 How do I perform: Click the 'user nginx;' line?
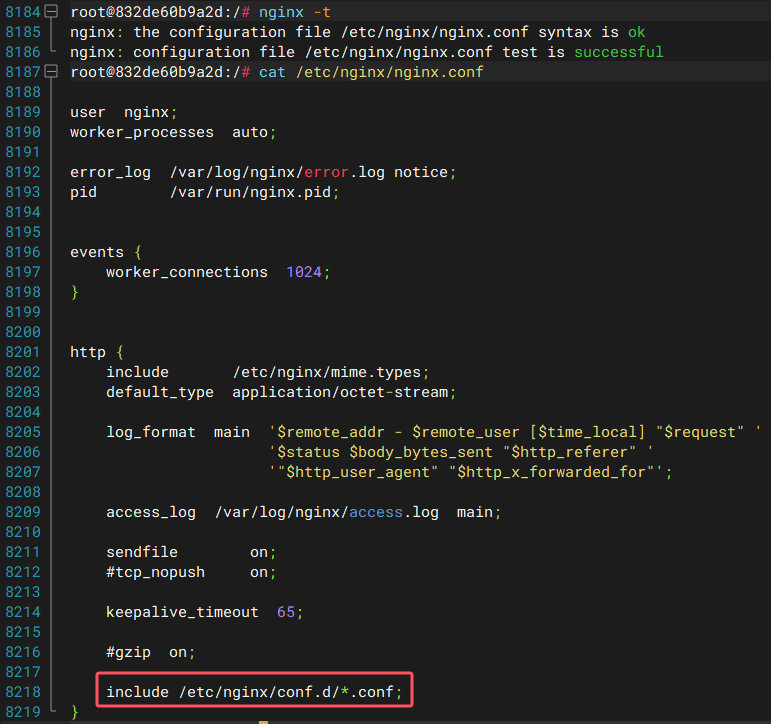pos(123,112)
